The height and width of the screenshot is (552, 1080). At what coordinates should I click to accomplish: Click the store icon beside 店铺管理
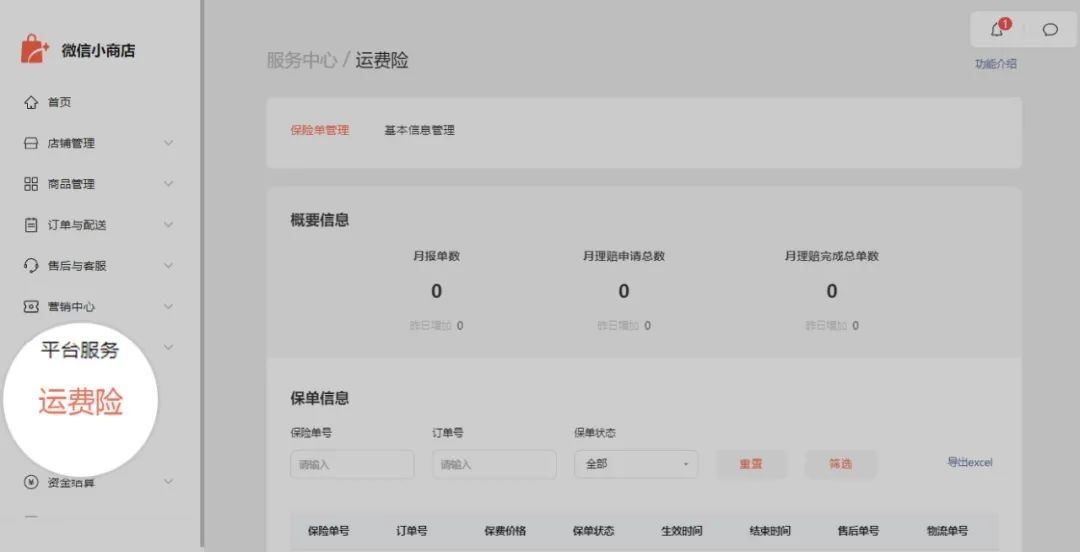pyautogui.click(x=31, y=143)
